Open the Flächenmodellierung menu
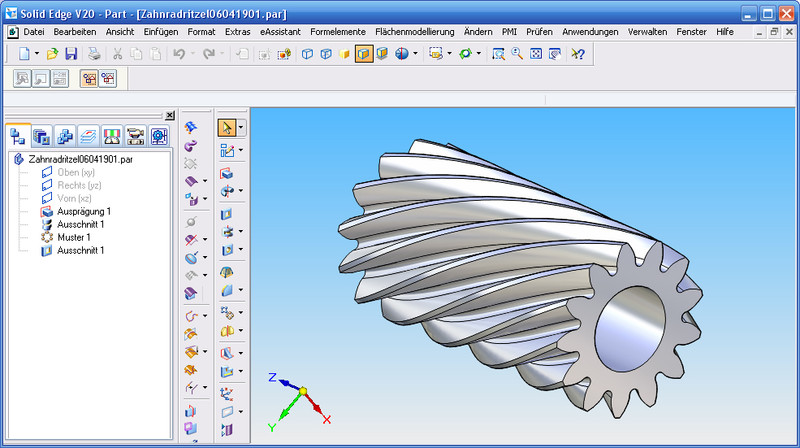Image resolution: width=800 pixels, height=448 pixels. click(x=414, y=32)
